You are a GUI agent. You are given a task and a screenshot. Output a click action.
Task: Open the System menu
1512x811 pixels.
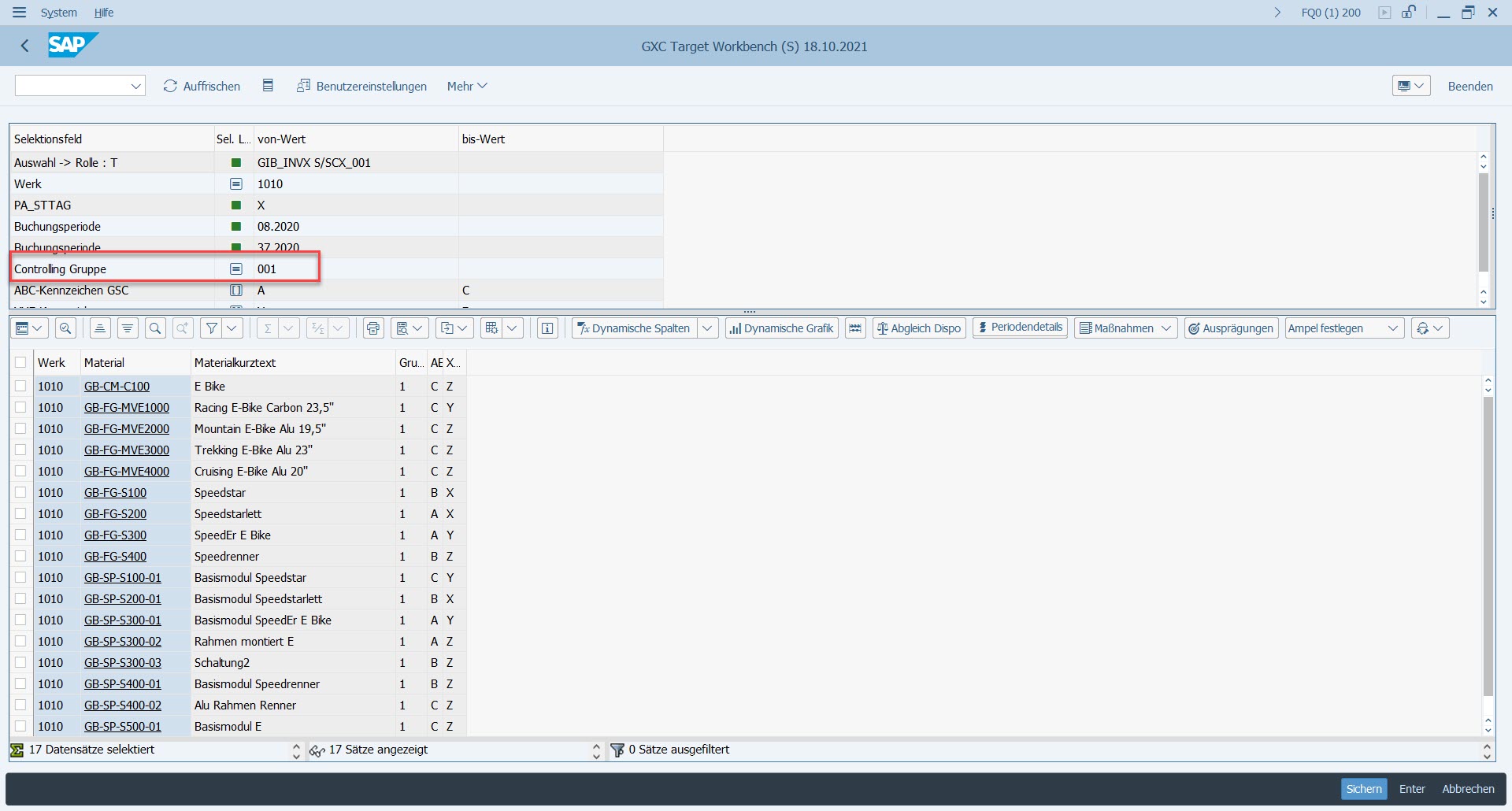tap(59, 13)
